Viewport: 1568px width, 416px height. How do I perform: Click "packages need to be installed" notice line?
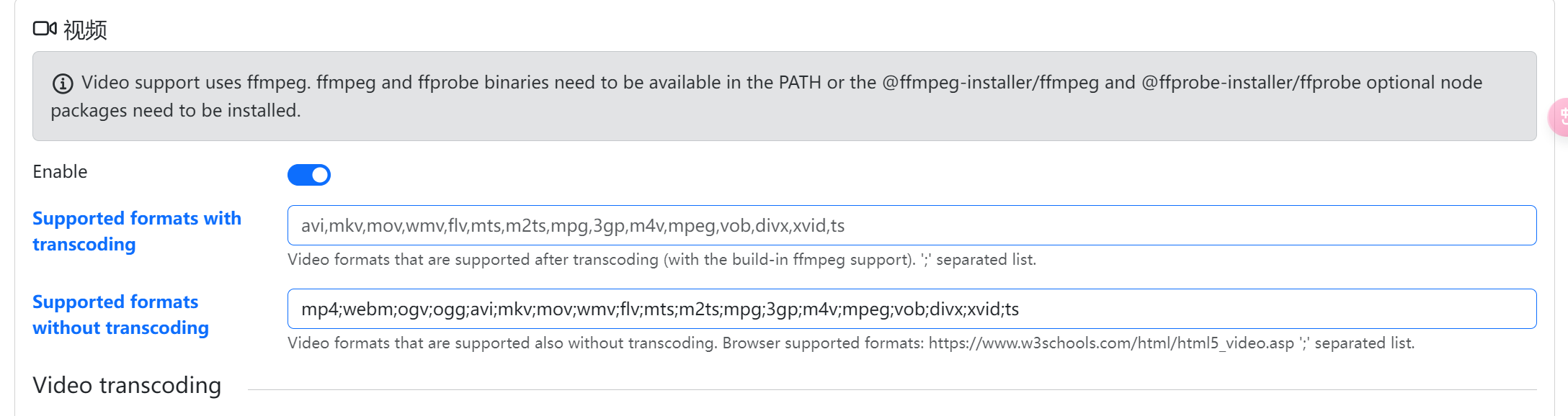(175, 111)
